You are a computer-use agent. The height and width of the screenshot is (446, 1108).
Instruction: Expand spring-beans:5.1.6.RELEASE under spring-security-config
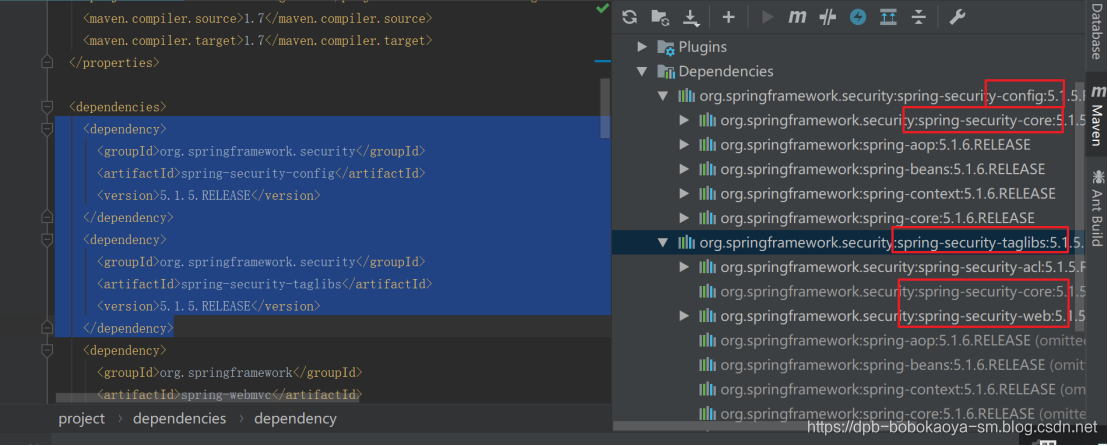tap(684, 170)
